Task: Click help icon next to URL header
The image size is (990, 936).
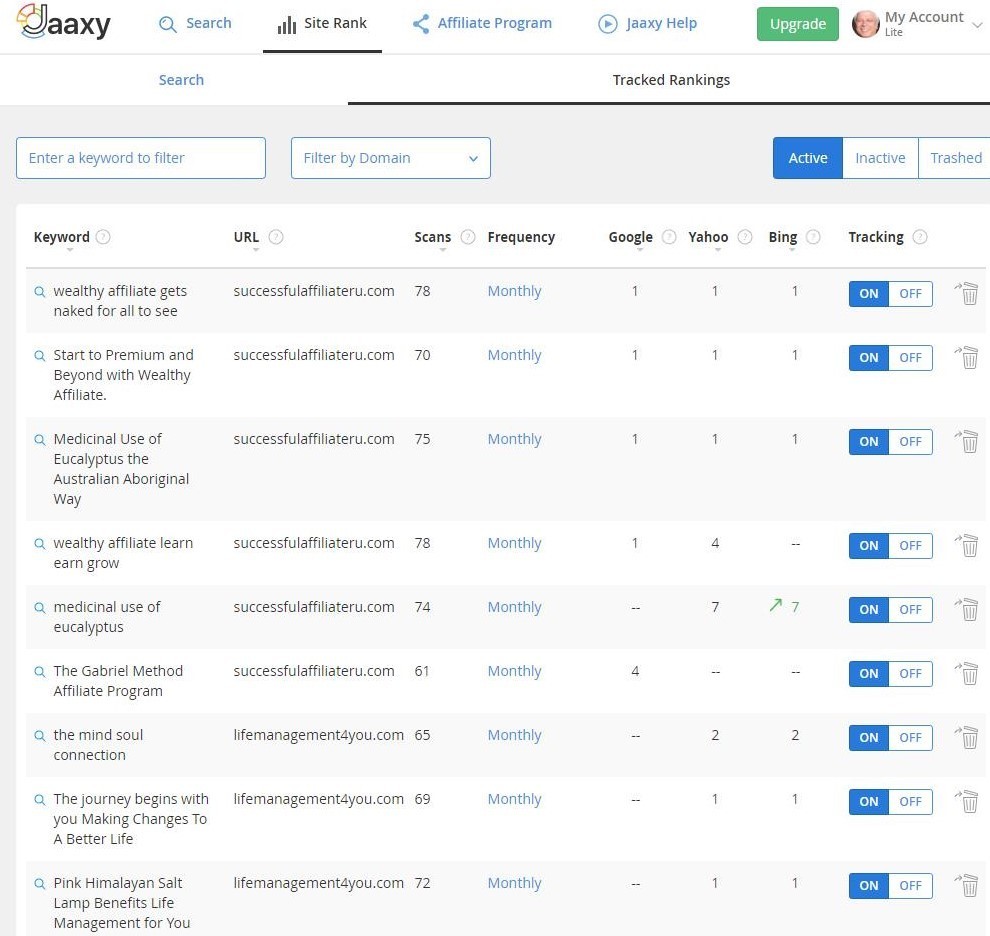Action: 276,237
